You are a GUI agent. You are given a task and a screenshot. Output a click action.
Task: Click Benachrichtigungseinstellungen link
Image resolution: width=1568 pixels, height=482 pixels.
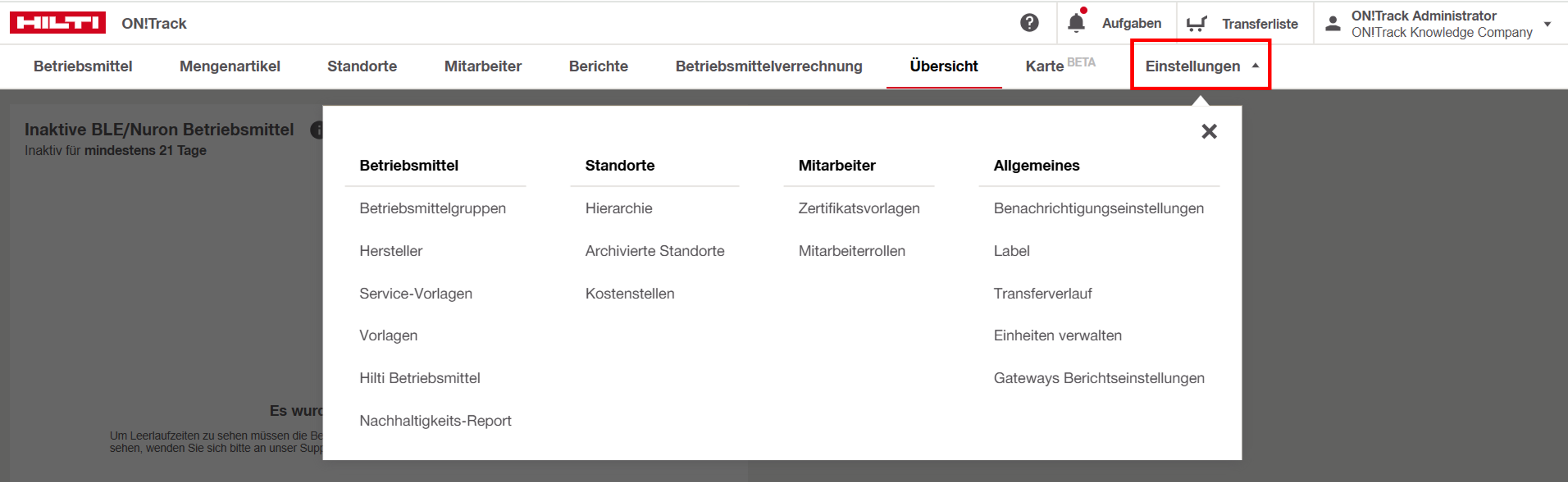pyautogui.click(x=1098, y=208)
